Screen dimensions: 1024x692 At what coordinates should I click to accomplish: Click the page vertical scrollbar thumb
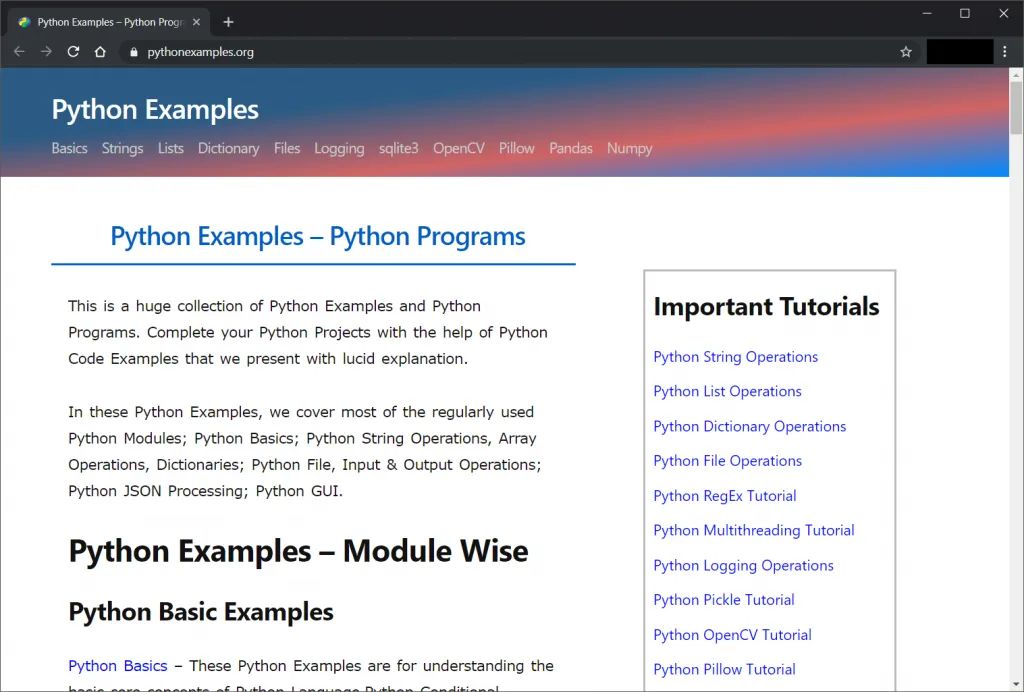coord(1016,108)
